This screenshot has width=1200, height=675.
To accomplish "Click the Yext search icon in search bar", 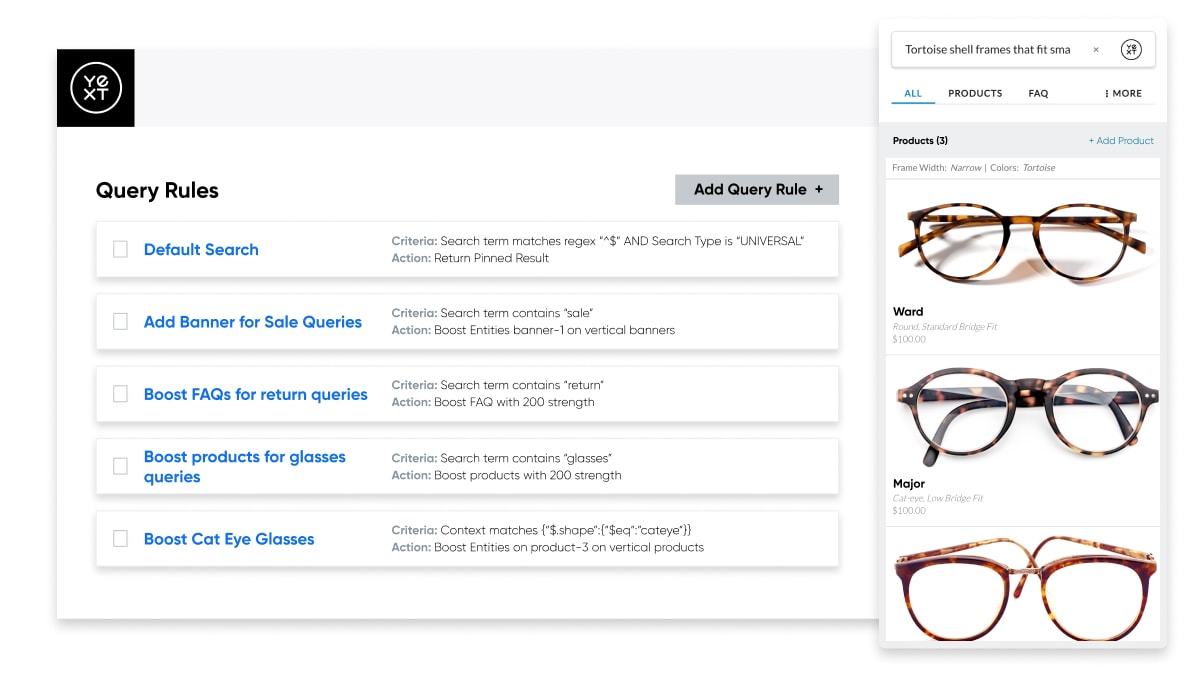I will click(x=1131, y=49).
